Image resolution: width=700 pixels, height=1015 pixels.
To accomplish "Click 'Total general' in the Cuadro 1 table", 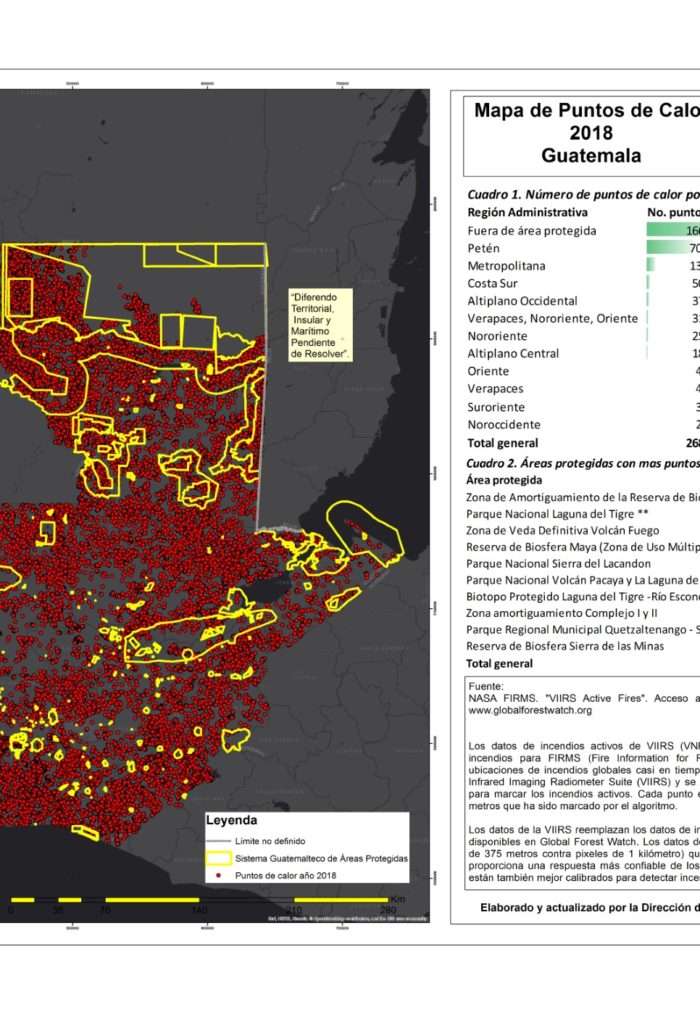I will tap(502, 443).
